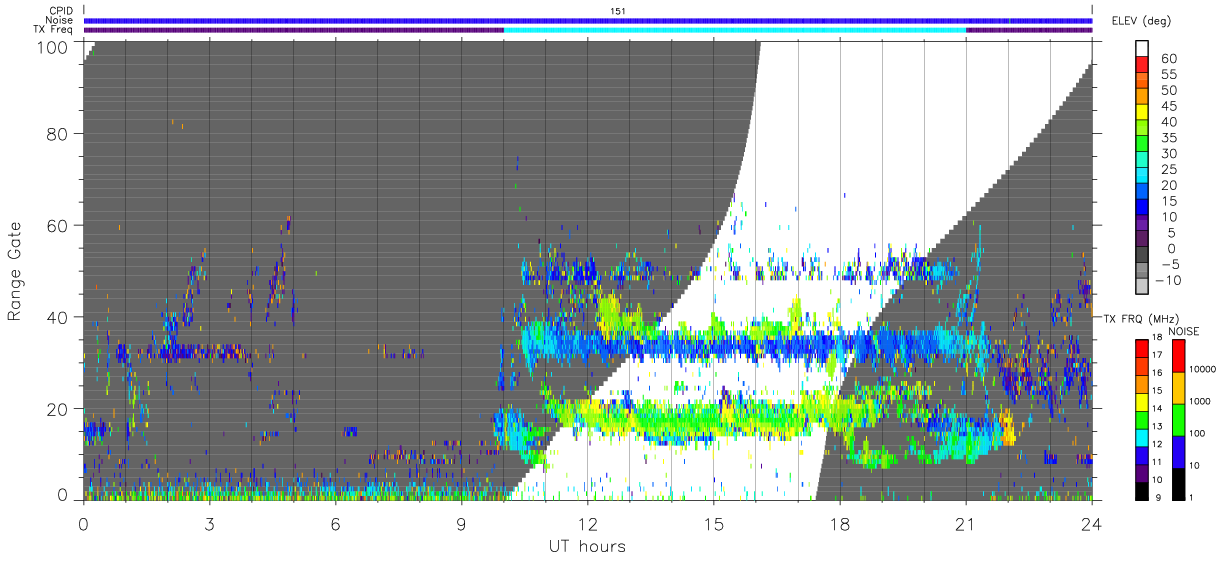The width and height of the screenshot is (1228, 567).
Task: Select ELEV colorbar segment between 30 and 35
Action: [x=1143, y=144]
